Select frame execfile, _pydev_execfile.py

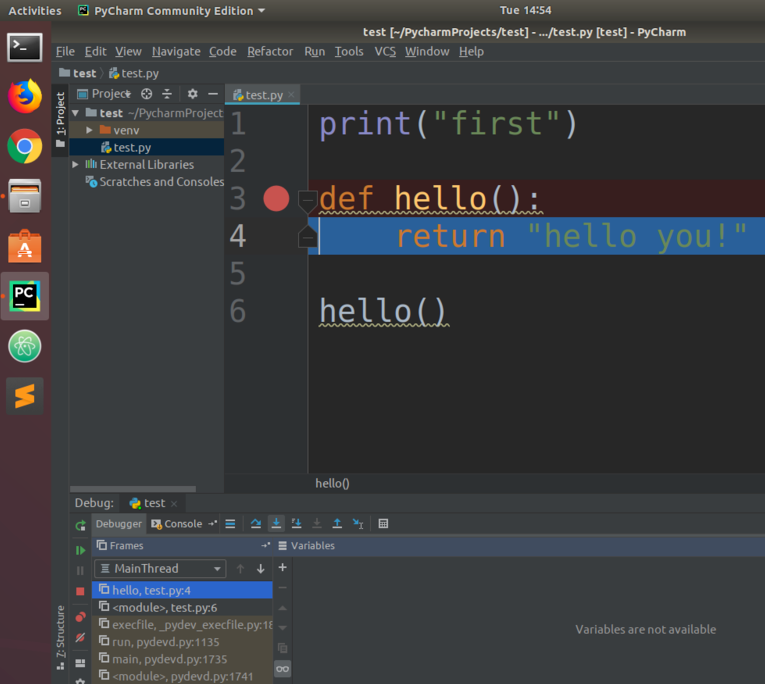tap(182, 624)
